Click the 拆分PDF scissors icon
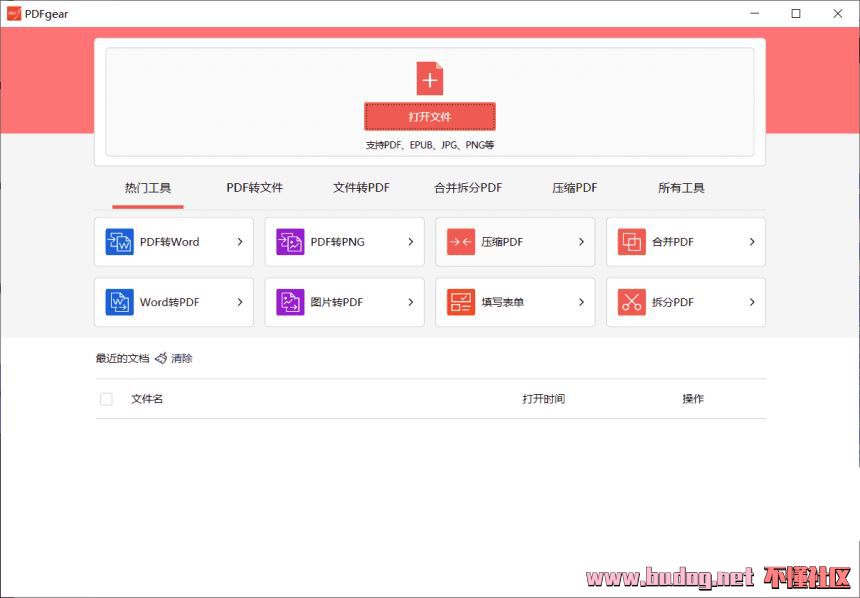860x598 pixels. point(632,302)
